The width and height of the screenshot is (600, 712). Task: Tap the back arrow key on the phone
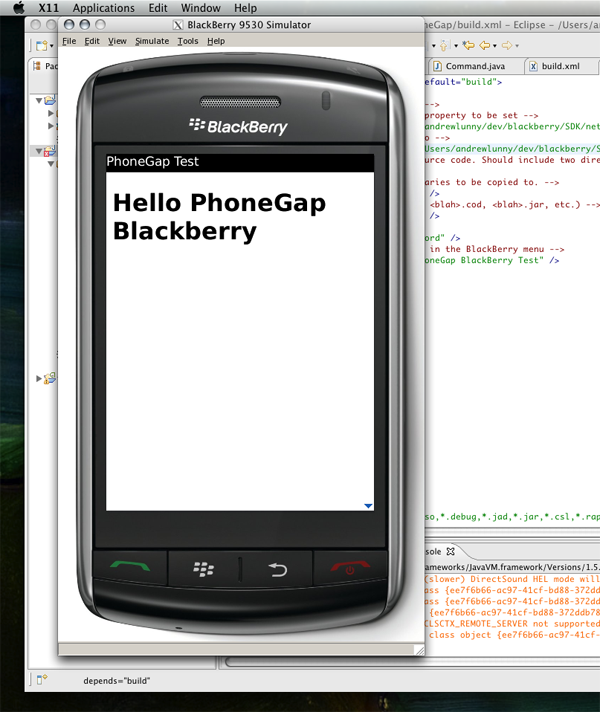pos(278,569)
